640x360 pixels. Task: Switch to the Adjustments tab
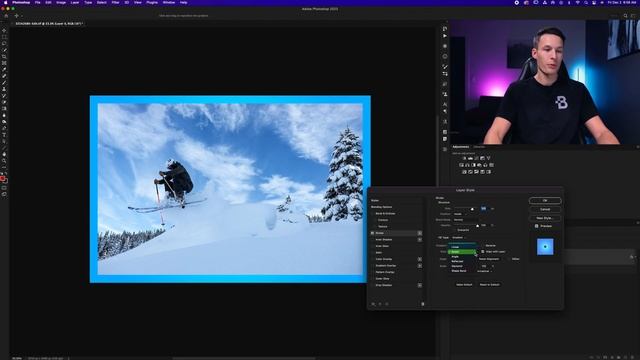(461, 147)
